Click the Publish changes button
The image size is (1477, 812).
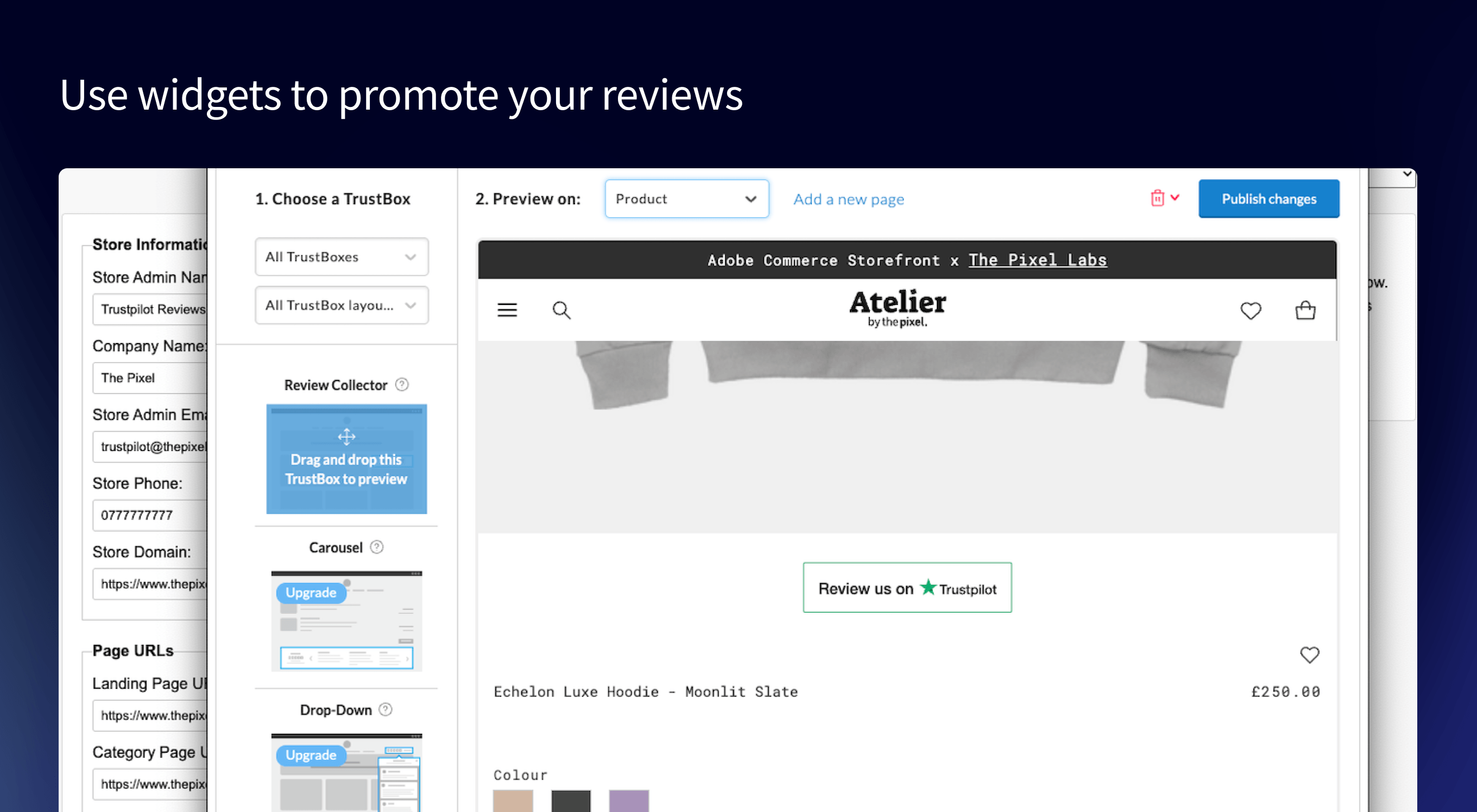click(1268, 199)
